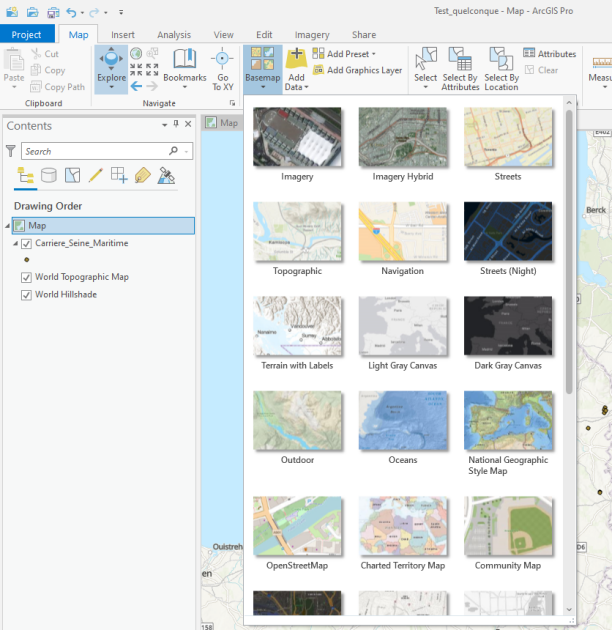The width and height of the screenshot is (612, 630).
Task: Click the magnifier search icon in Contents
Action: [173, 151]
